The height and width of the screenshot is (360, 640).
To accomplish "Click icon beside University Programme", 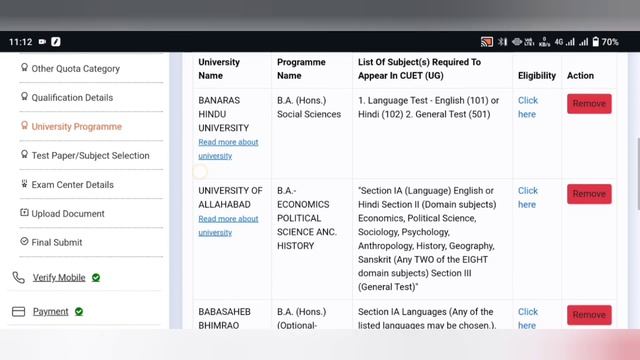I will pyautogui.click(x=24, y=125).
